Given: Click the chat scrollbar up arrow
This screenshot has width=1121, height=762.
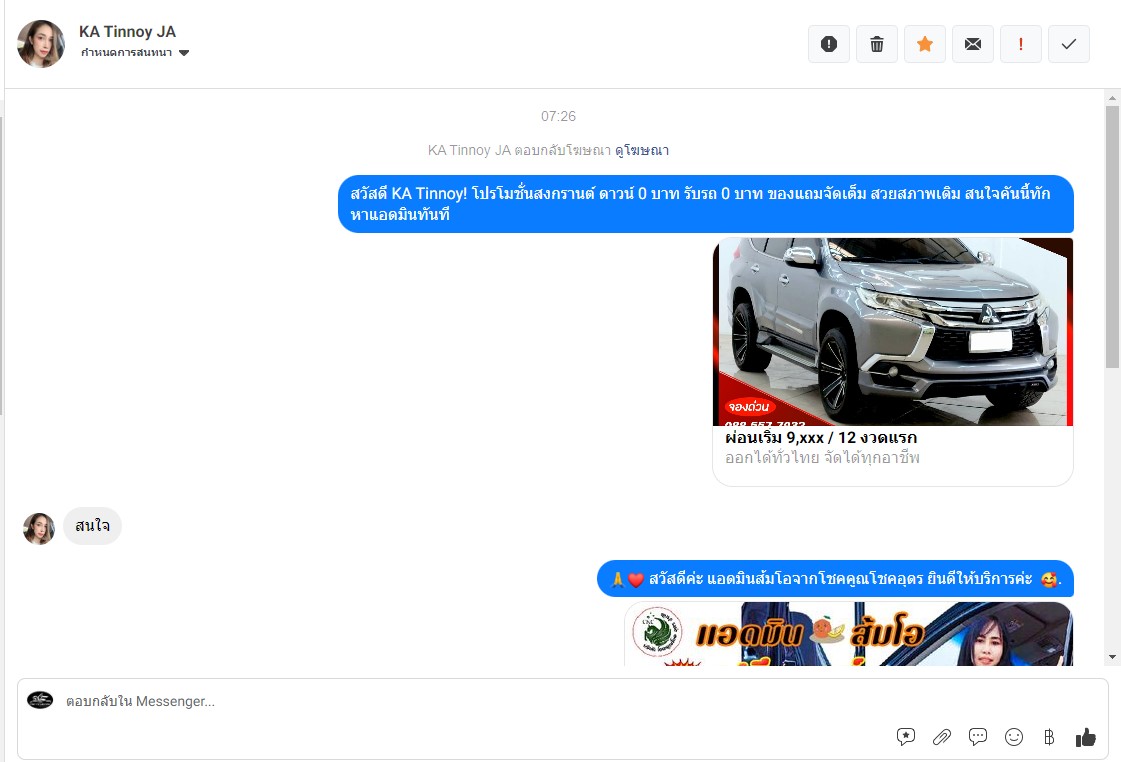Looking at the screenshot, I should tap(1112, 98).
